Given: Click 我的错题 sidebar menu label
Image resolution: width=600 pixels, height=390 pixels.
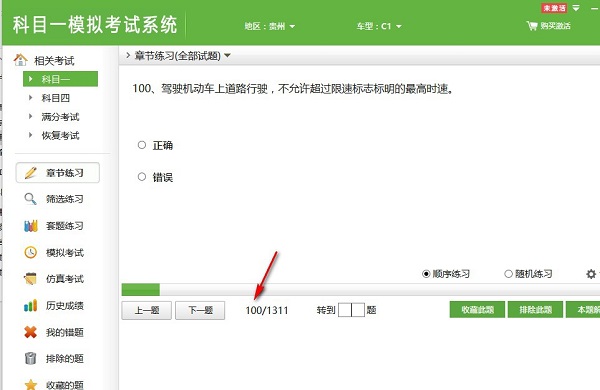Looking at the screenshot, I should 65,332.
